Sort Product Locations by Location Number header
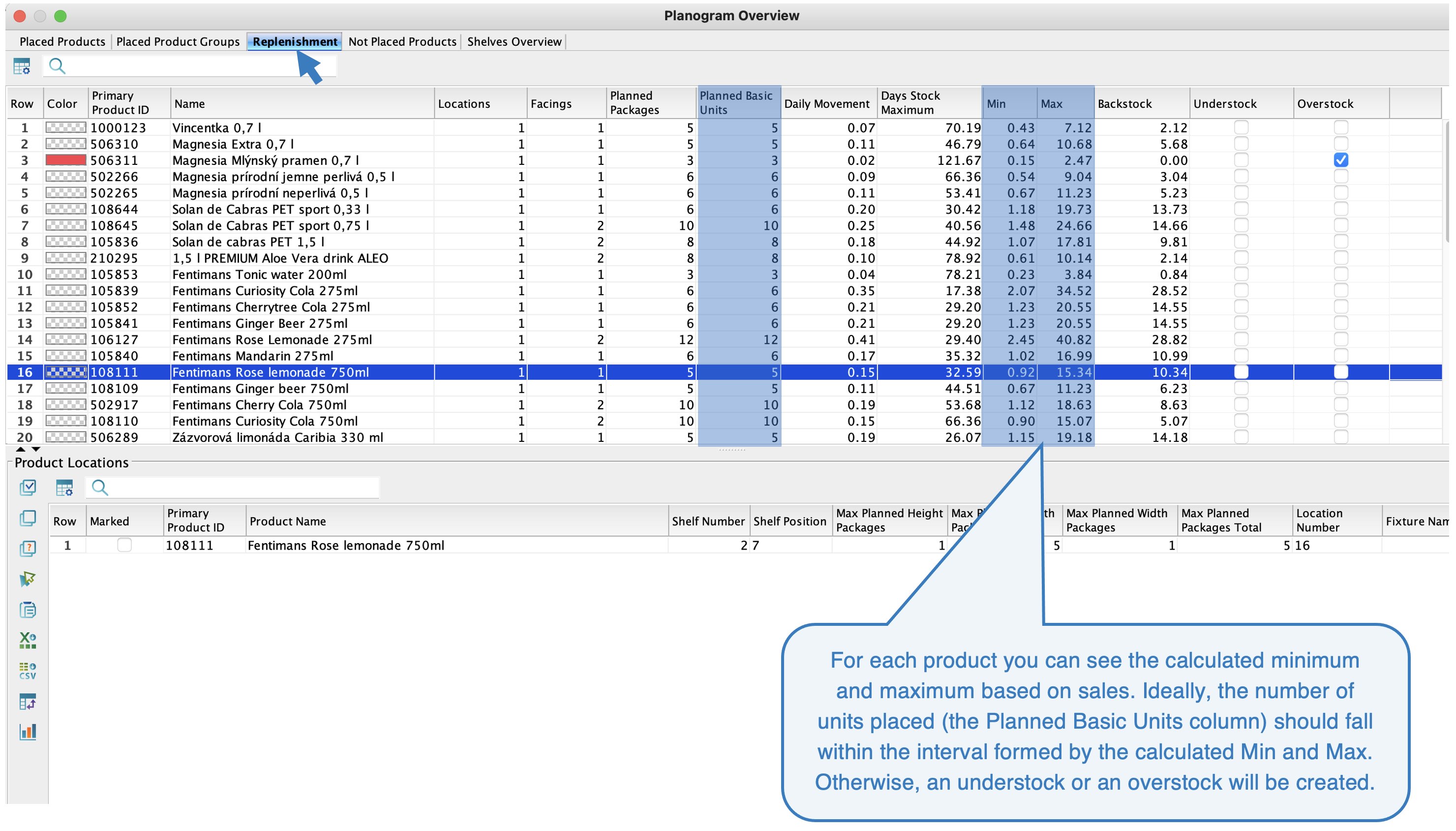This screenshot has height=831, width=1456. tap(1337, 521)
